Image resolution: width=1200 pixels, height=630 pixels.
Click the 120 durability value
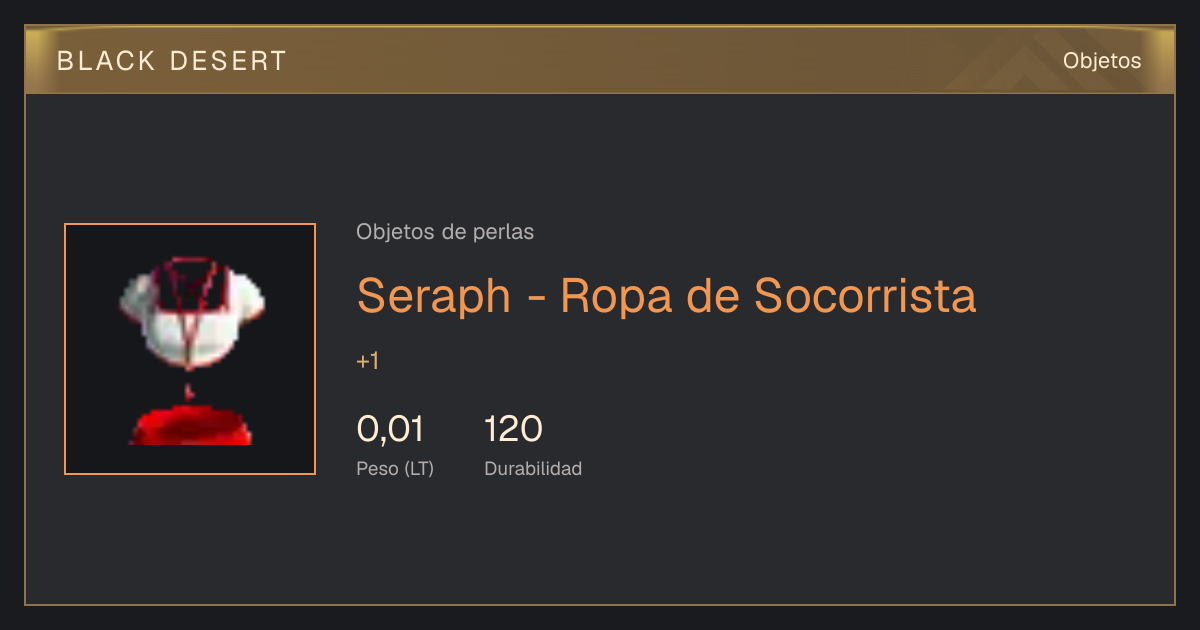click(513, 429)
